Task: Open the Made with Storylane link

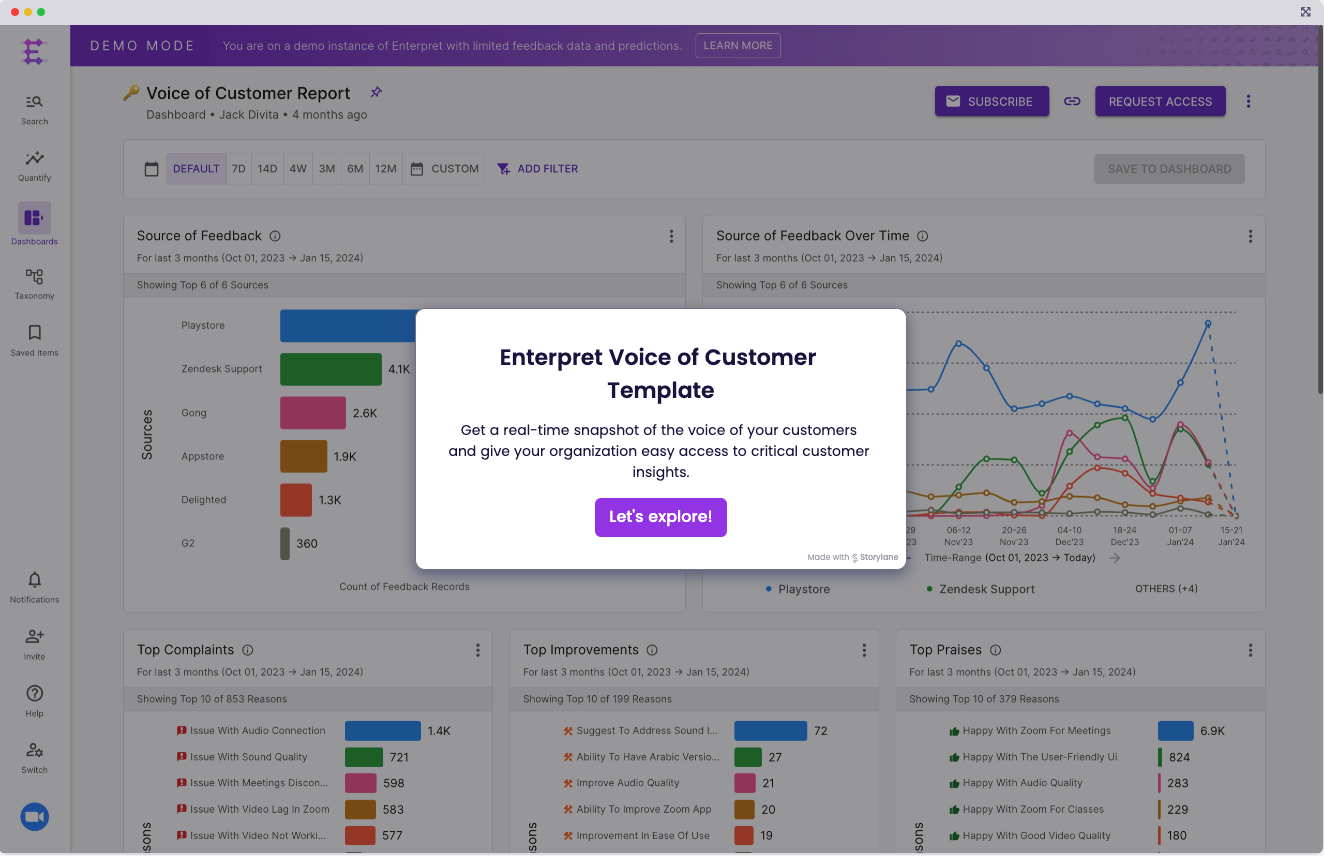Action: (x=853, y=557)
